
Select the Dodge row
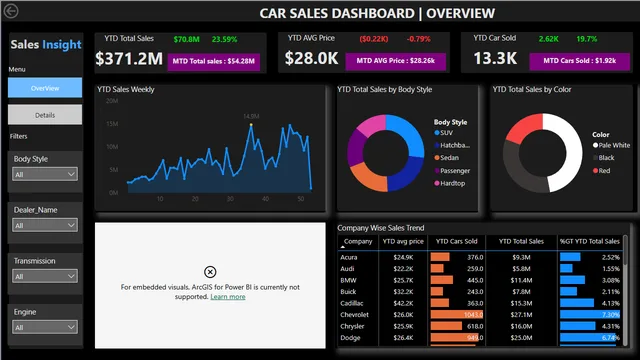pyautogui.click(x=480, y=338)
